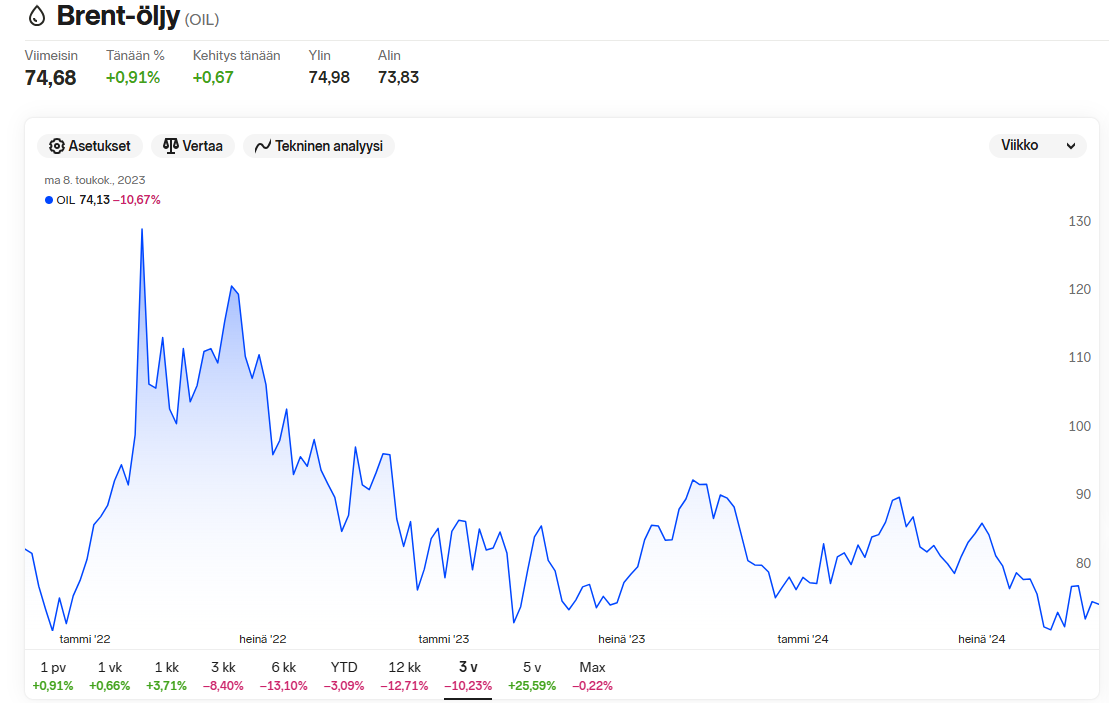The width and height of the screenshot is (1109, 703).
Task: Click the Viimeisin value 74,68
Action: pyautogui.click(x=50, y=78)
